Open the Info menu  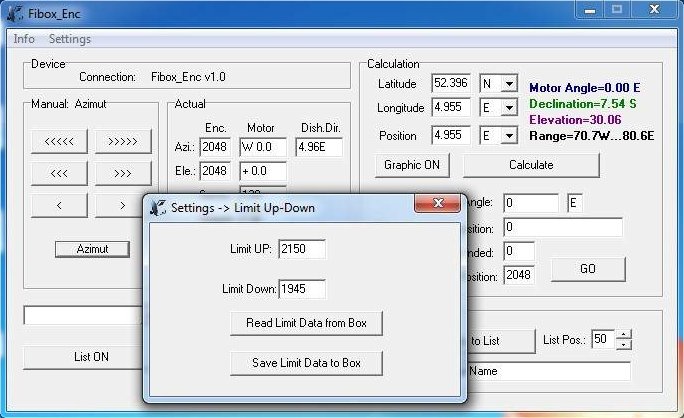tap(23, 39)
